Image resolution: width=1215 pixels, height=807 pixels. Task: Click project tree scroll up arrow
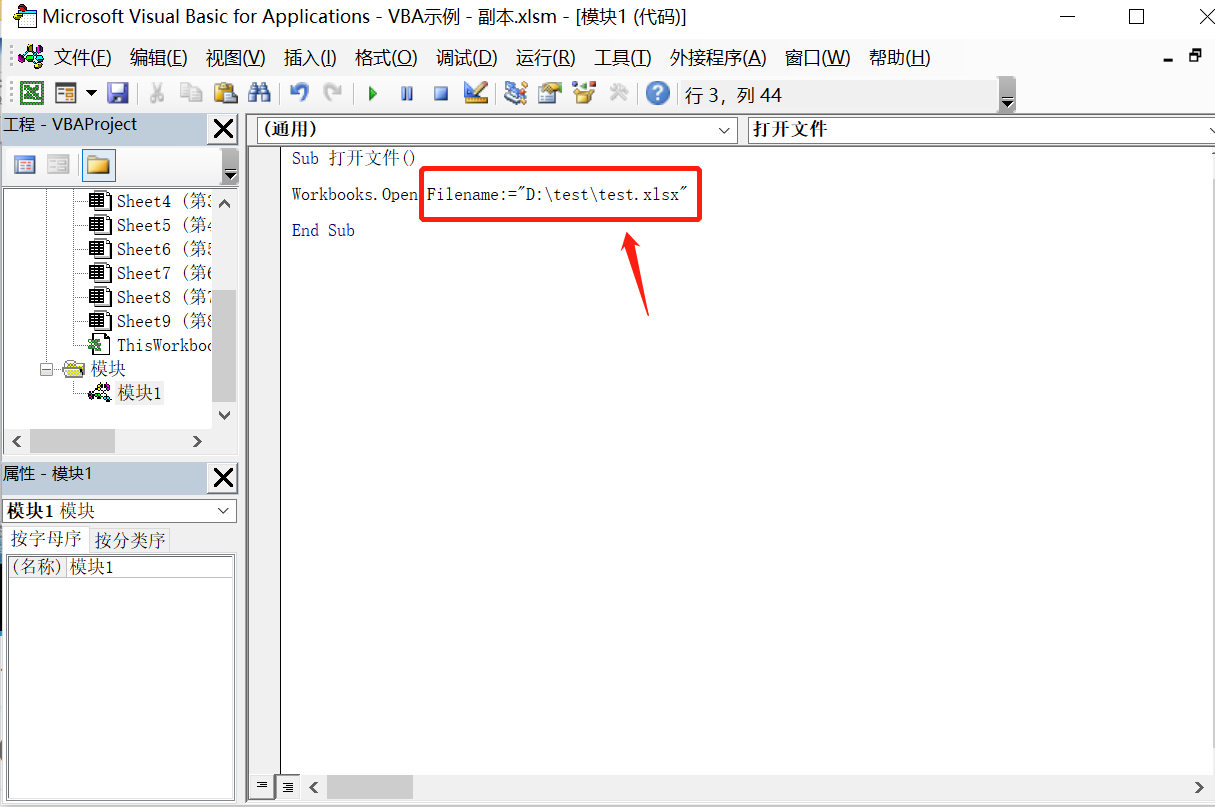click(224, 203)
